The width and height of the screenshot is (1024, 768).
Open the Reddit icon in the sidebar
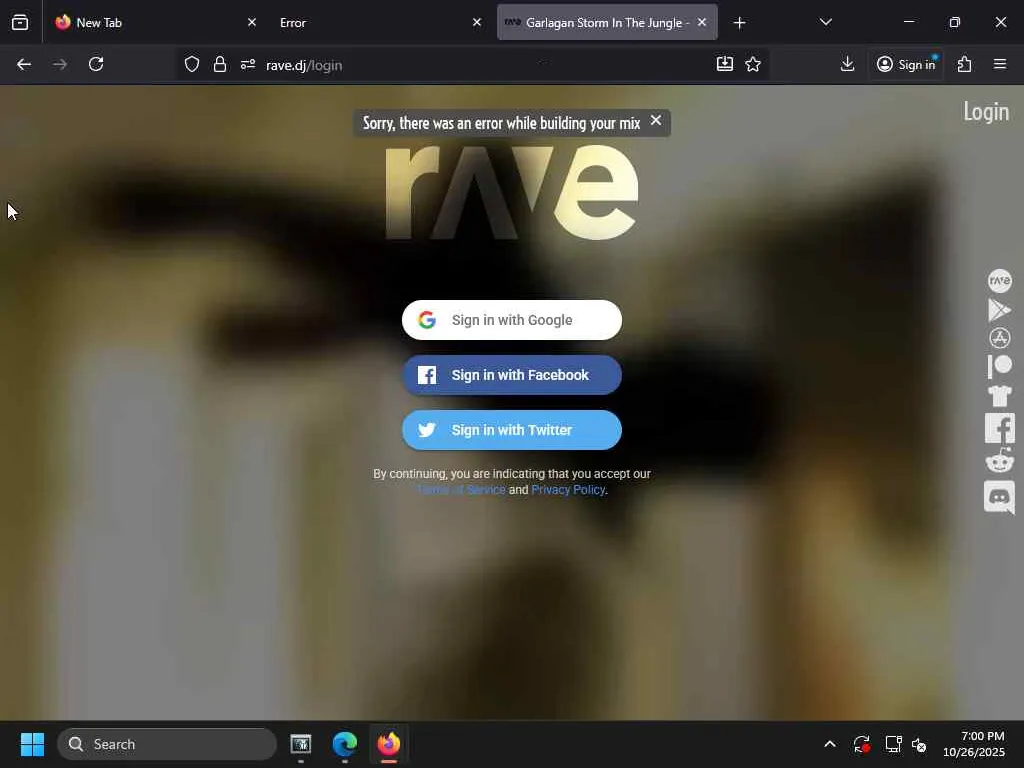tap(999, 460)
